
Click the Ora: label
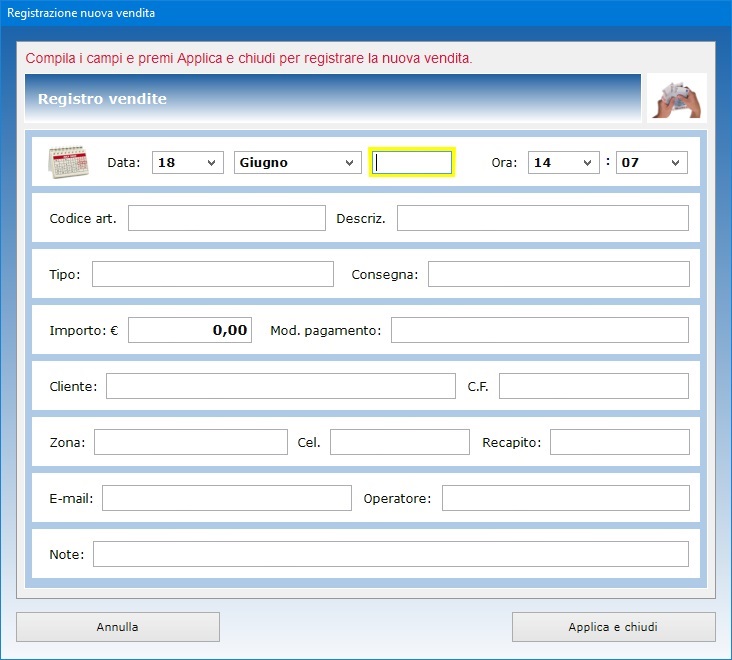pos(504,162)
